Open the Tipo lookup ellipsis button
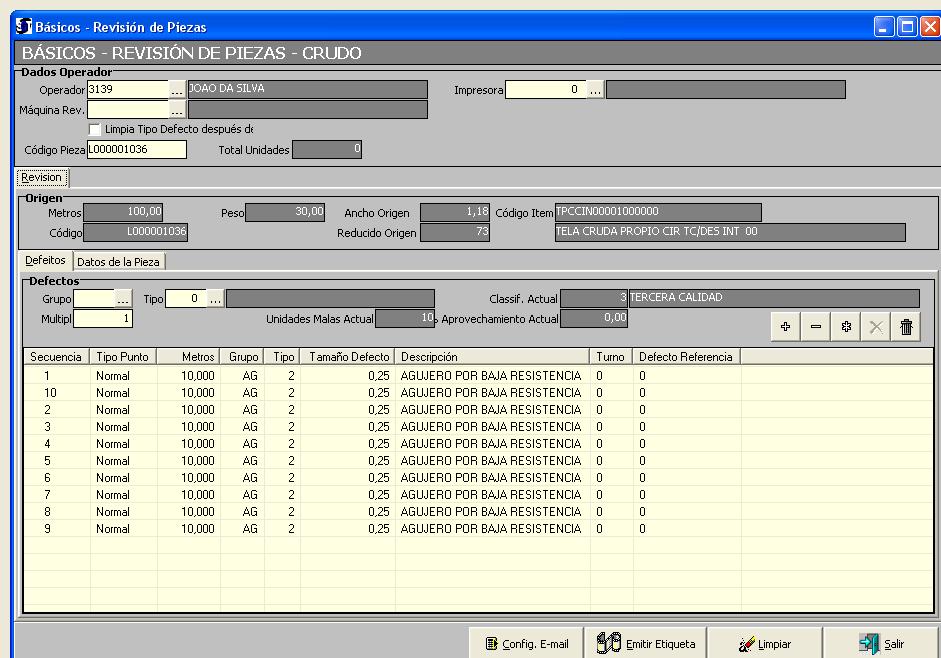The height and width of the screenshot is (658, 941). (x=215, y=298)
